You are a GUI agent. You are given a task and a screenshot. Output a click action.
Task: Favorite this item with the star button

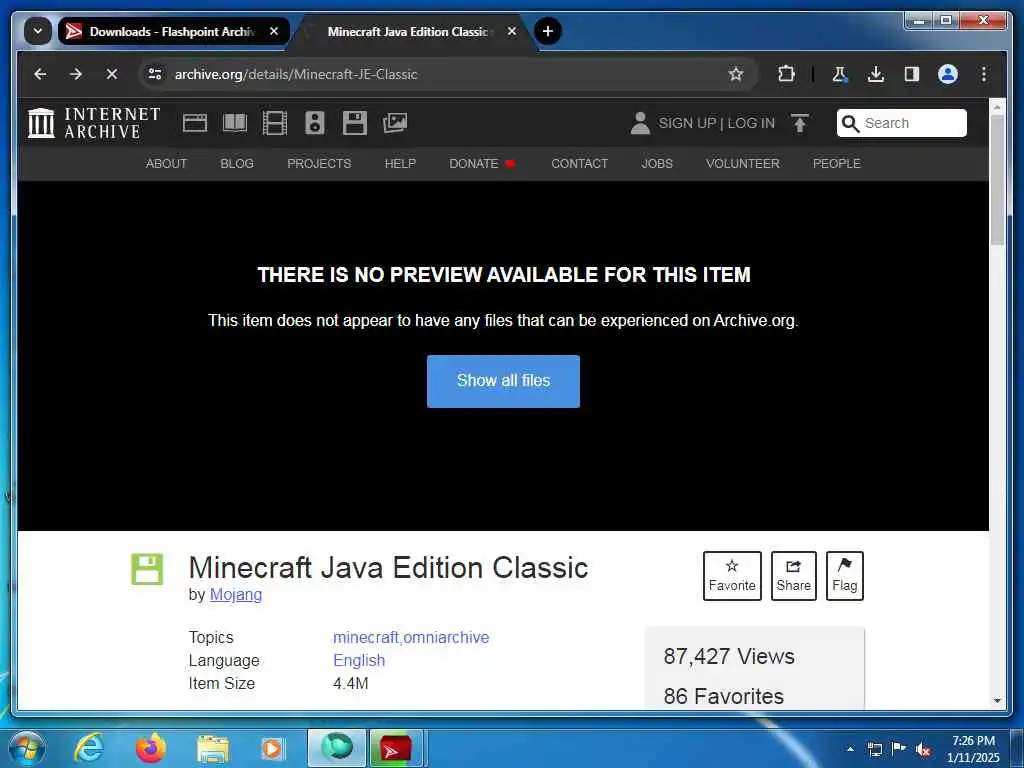click(x=732, y=576)
